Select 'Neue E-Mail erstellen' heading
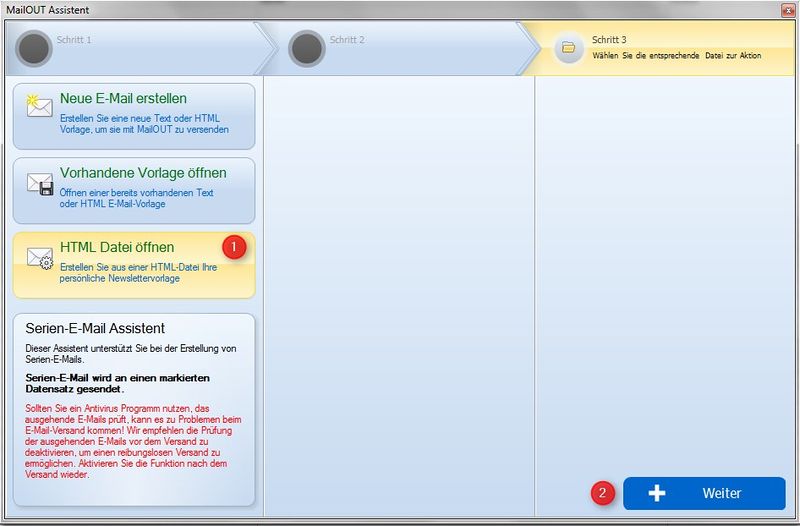The image size is (800, 526). (123, 98)
